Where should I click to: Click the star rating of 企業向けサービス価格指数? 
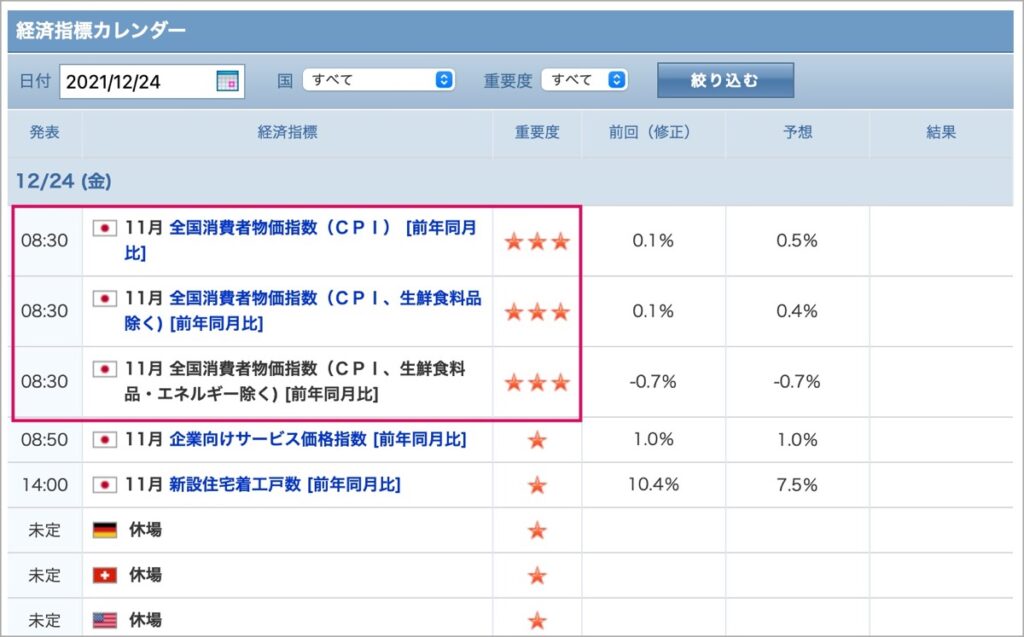[537, 440]
